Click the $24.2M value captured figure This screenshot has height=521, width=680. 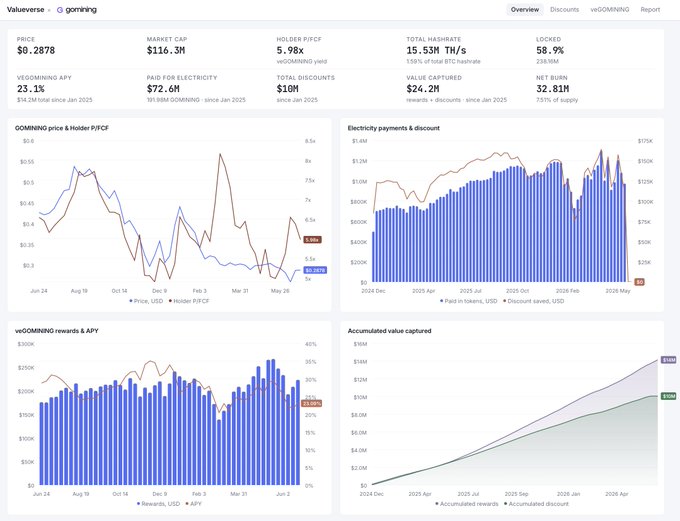click(x=423, y=89)
